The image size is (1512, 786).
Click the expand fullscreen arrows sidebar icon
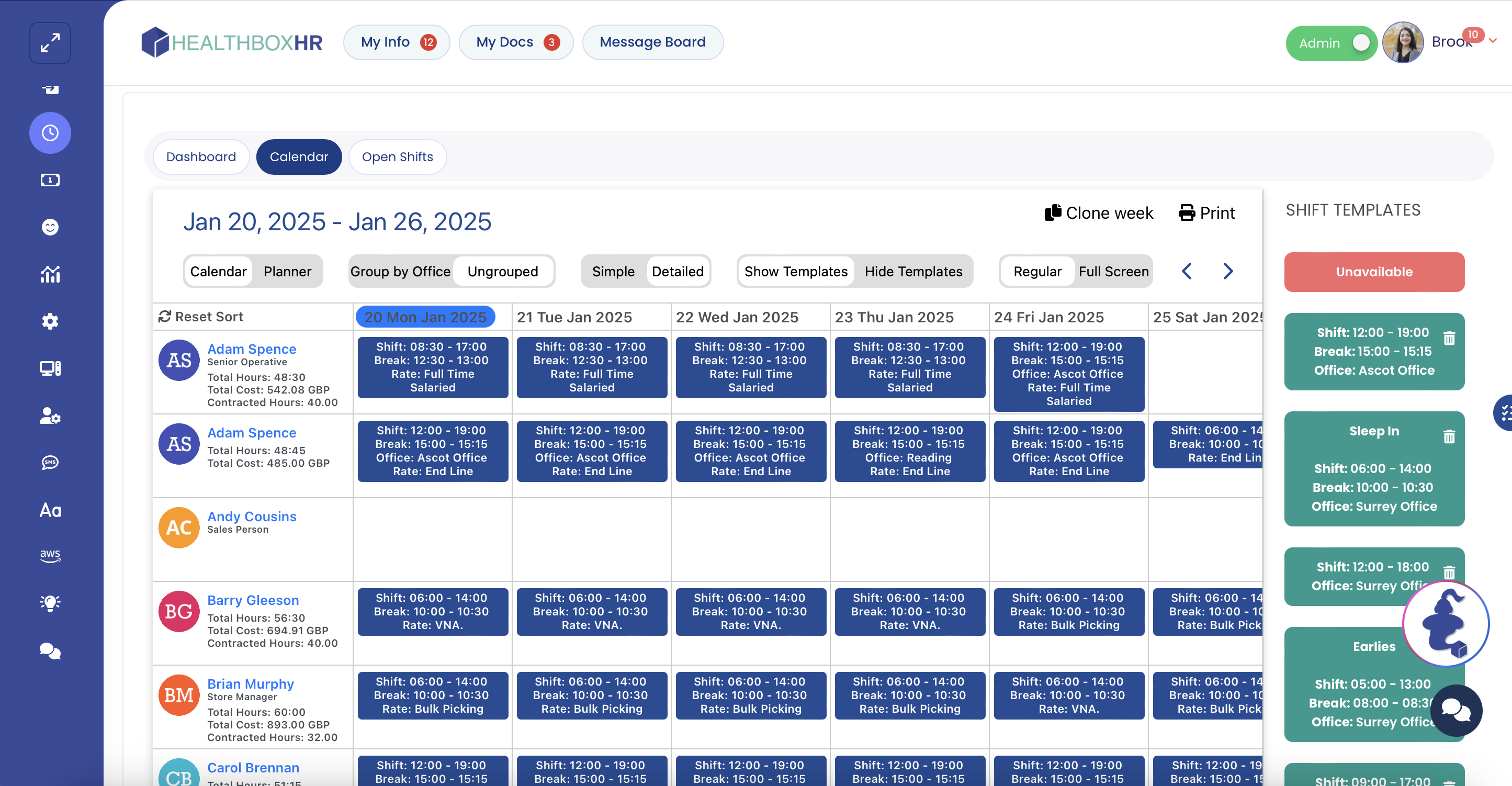pyautogui.click(x=50, y=43)
